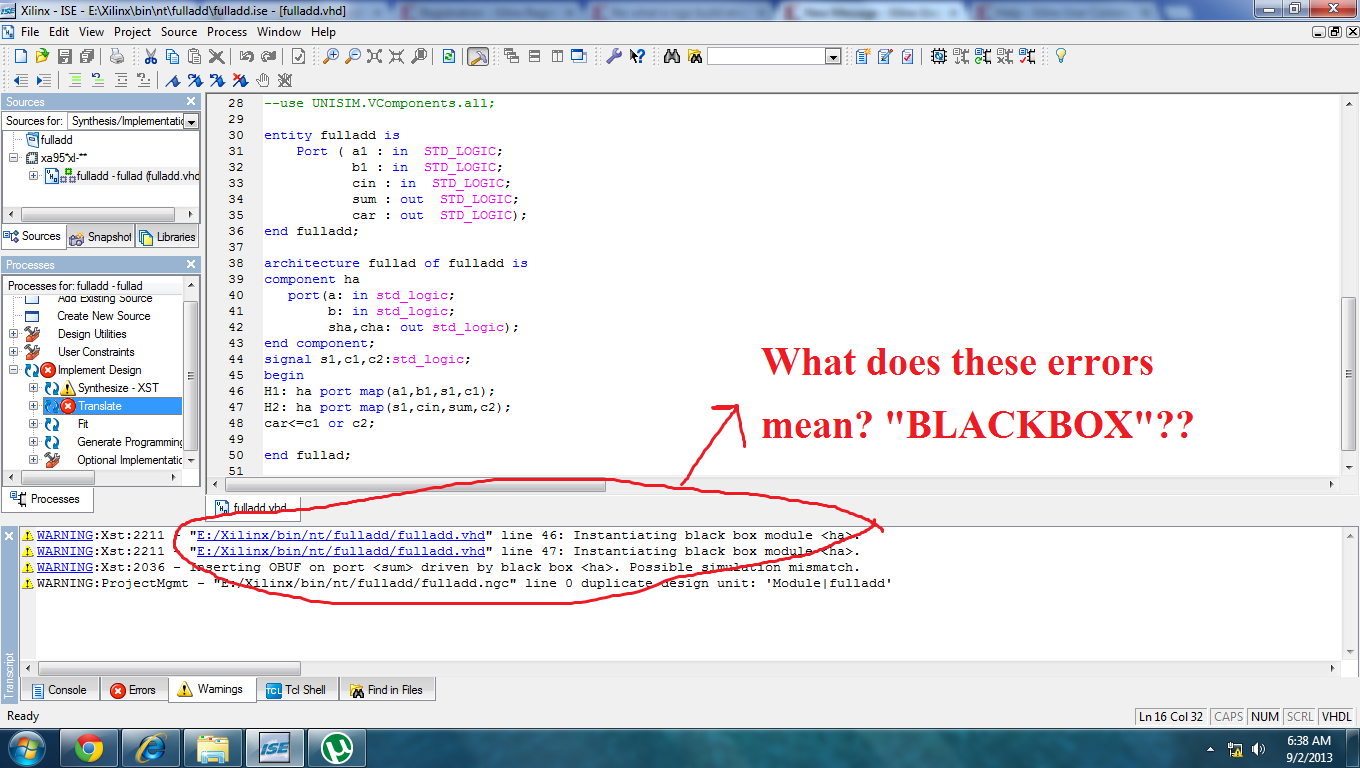This screenshot has width=1360, height=768.
Task: Open the Process menu
Action: (227, 32)
